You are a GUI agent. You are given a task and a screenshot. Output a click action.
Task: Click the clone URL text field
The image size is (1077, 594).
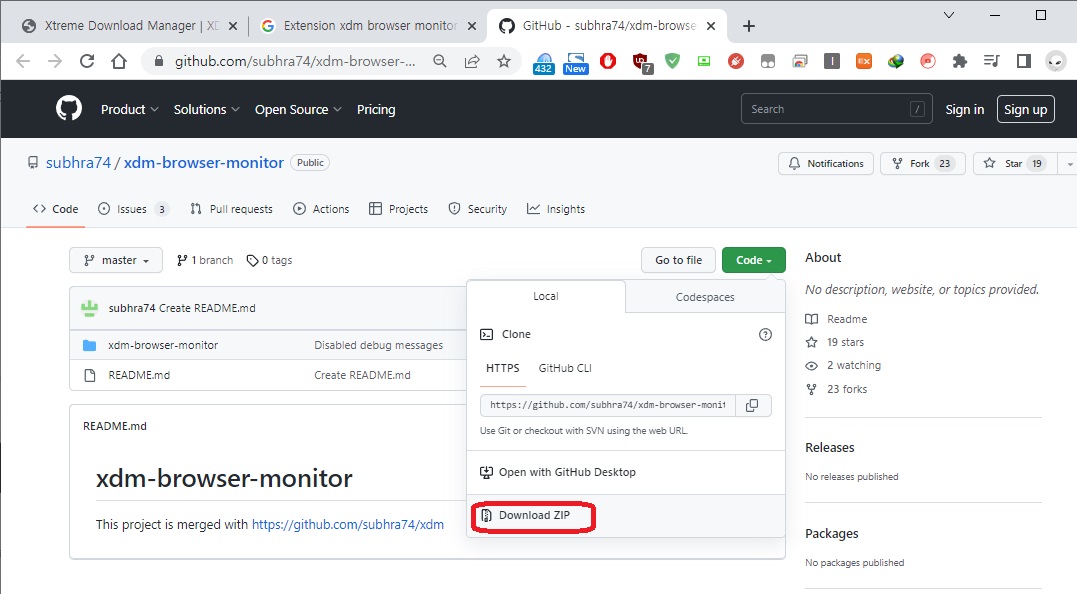pyautogui.click(x=608, y=405)
